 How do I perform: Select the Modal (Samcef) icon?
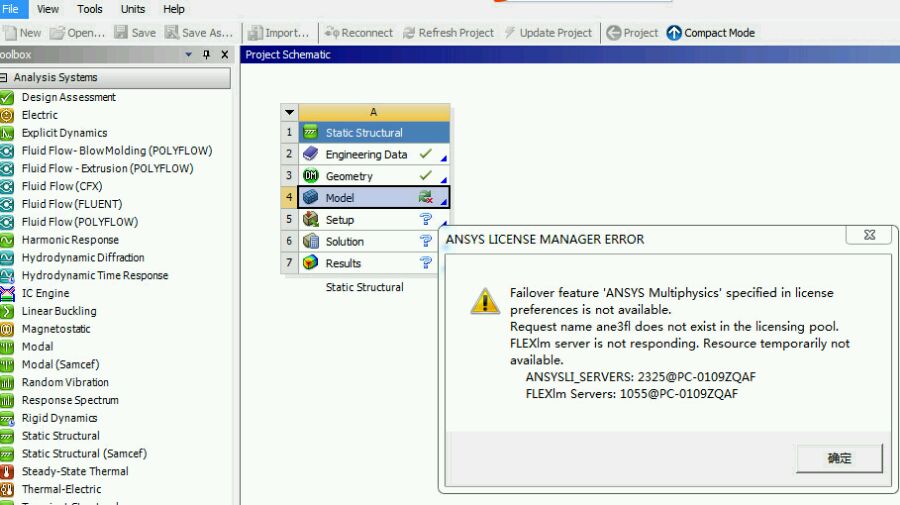pos(7,364)
